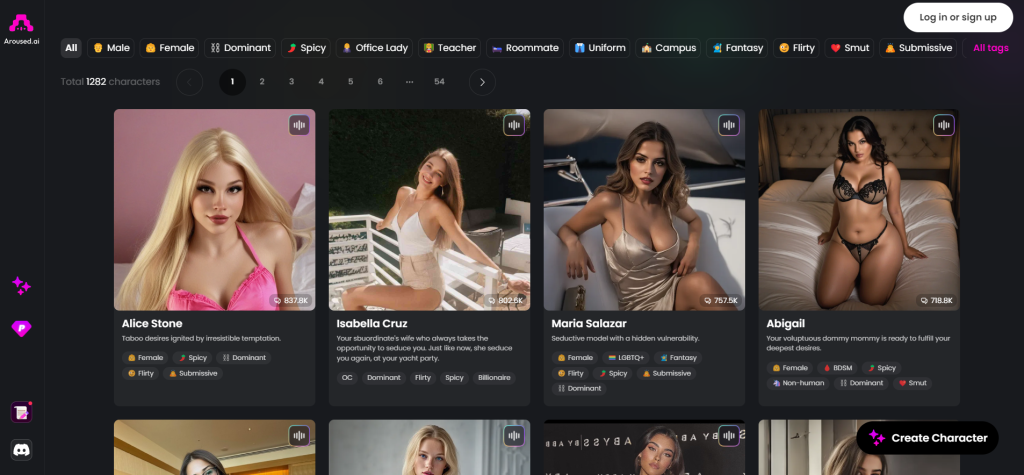Toggle the Female tag filter

pyautogui.click(x=169, y=48)
